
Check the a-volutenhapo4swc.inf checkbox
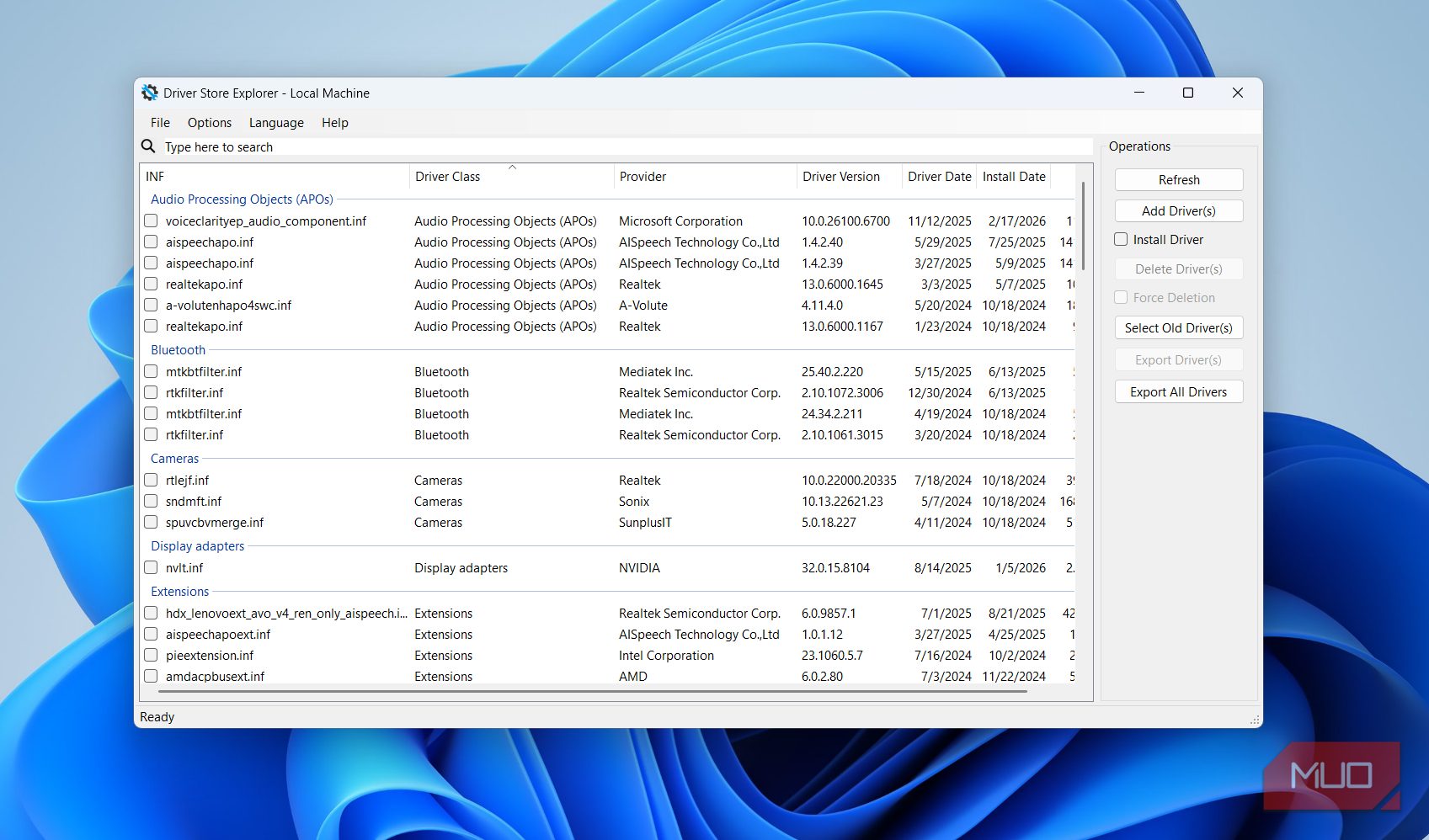click(x=151, y=305)
